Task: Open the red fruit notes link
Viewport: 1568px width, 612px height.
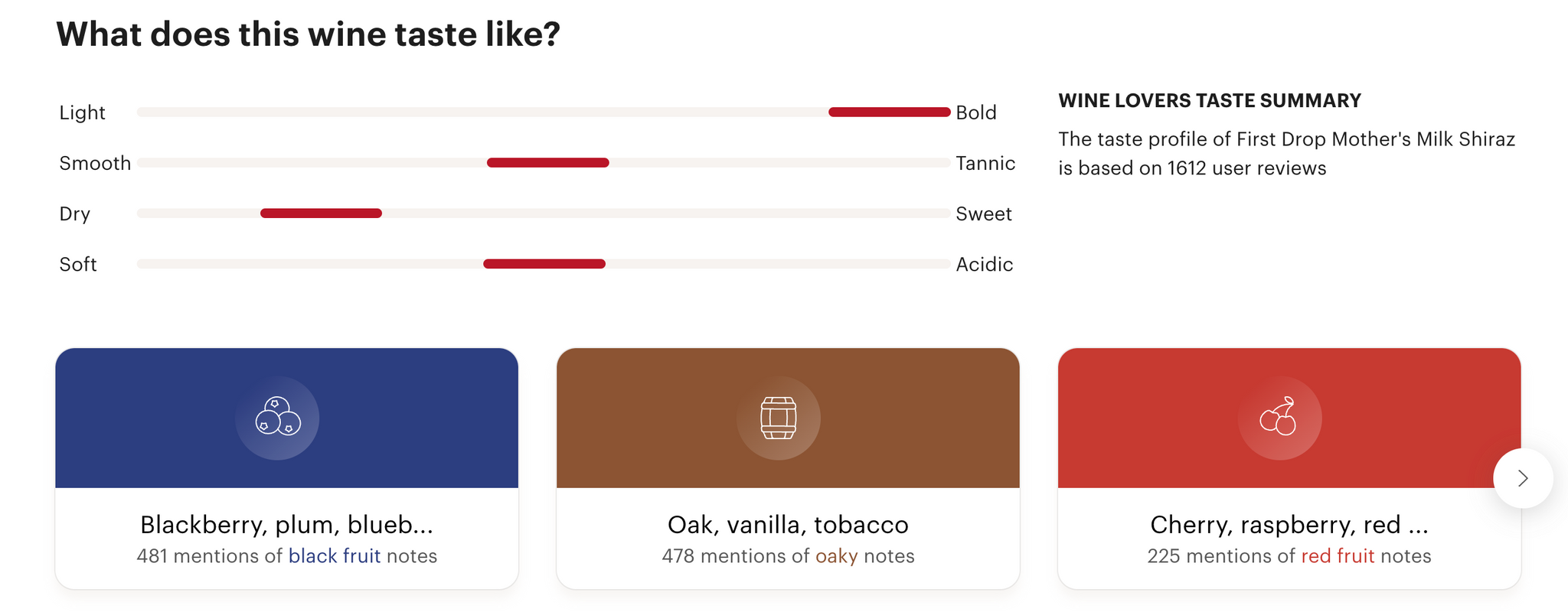Action: (x=1338, y=556)
